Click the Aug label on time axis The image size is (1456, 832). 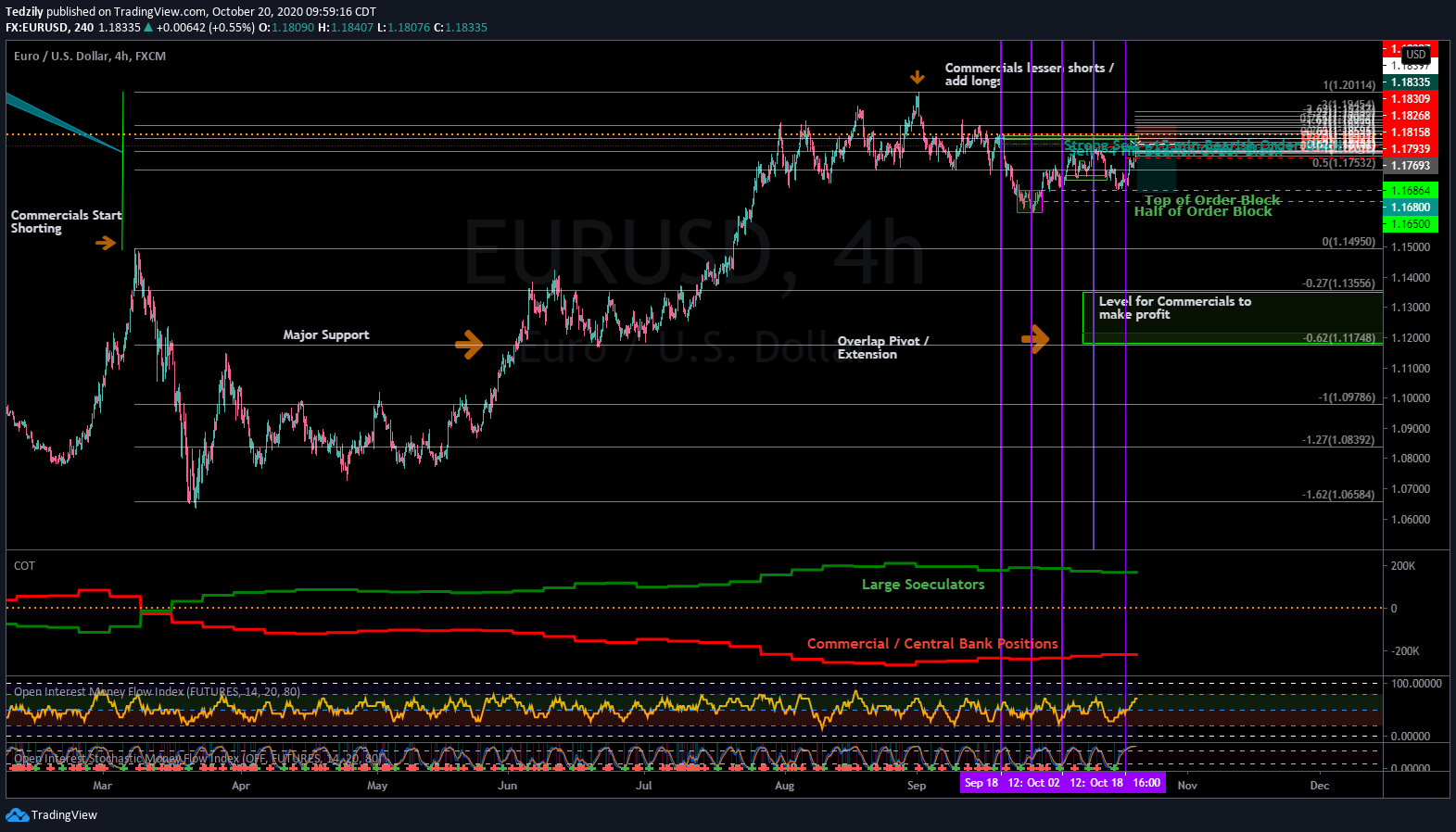click(x=785, y=786)
